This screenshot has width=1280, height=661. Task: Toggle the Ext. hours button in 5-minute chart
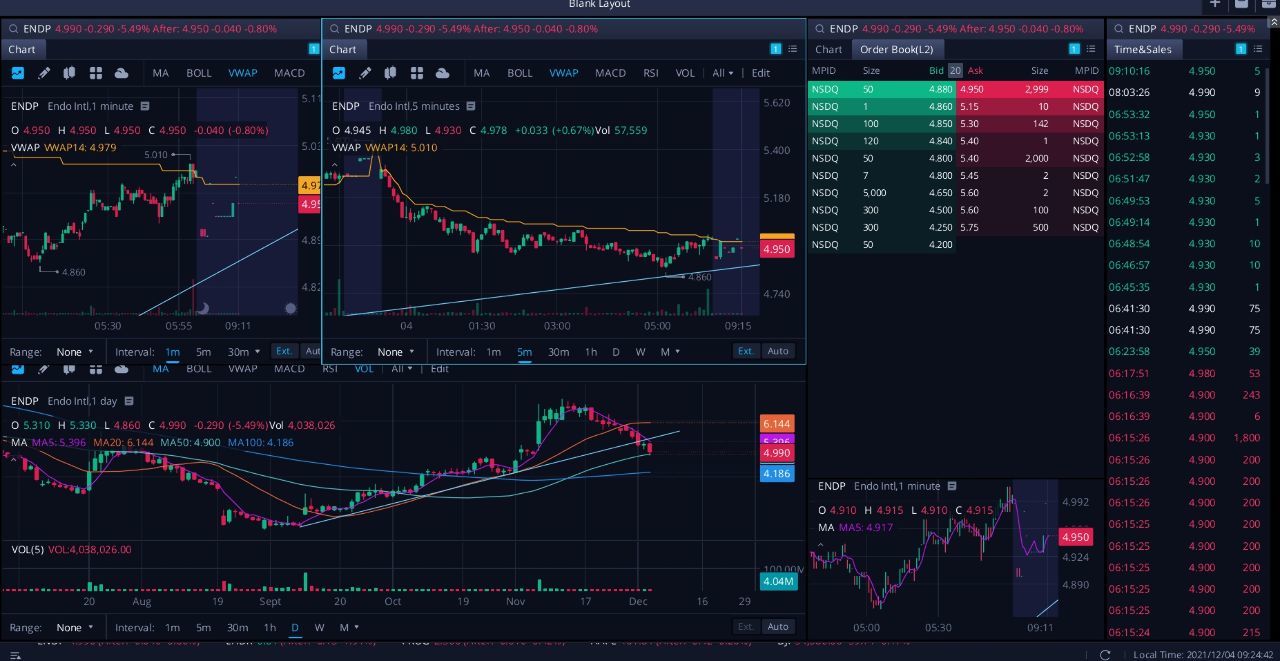(746, 351)
